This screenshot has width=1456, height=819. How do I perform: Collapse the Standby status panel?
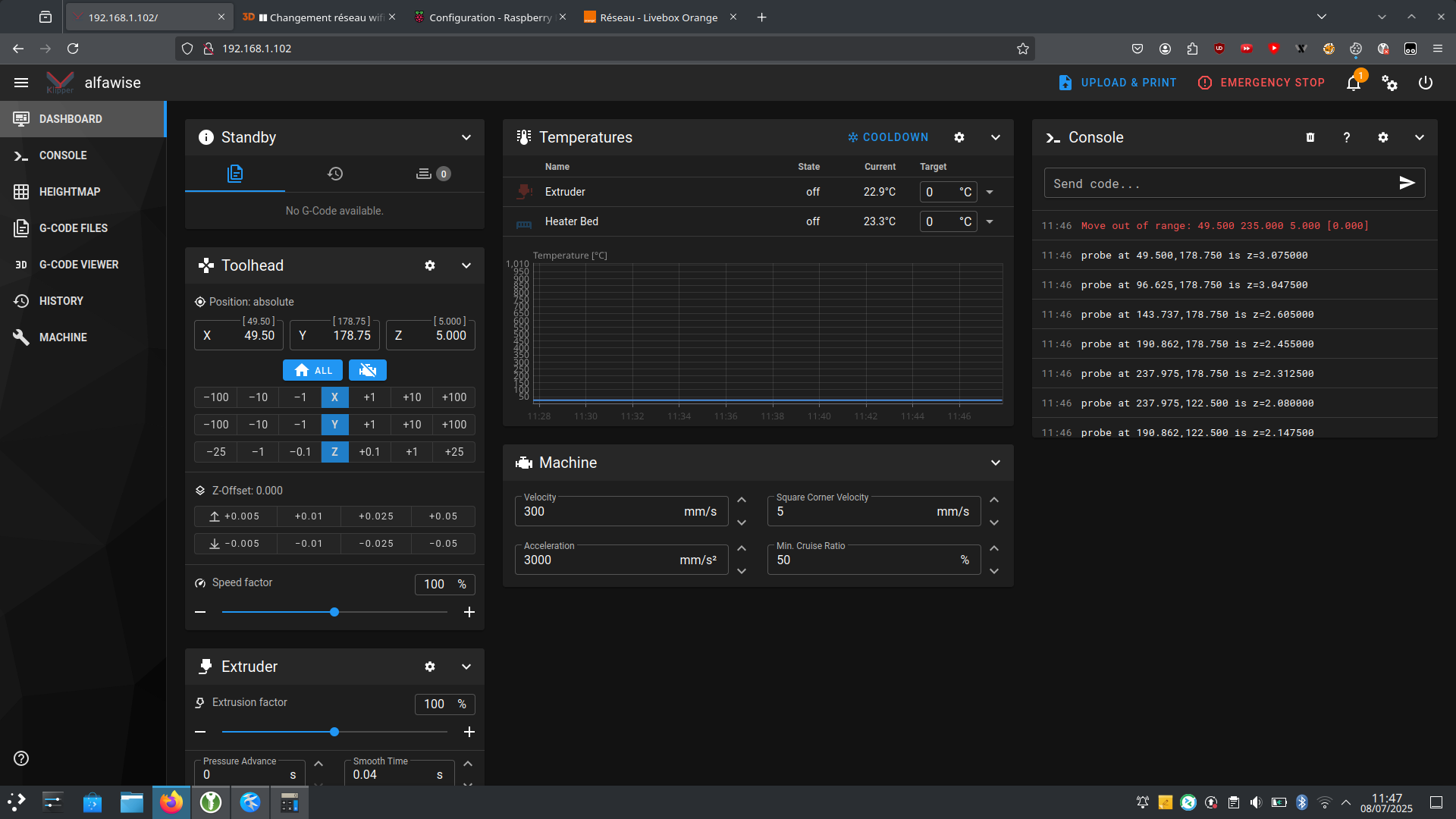[466, 137]
